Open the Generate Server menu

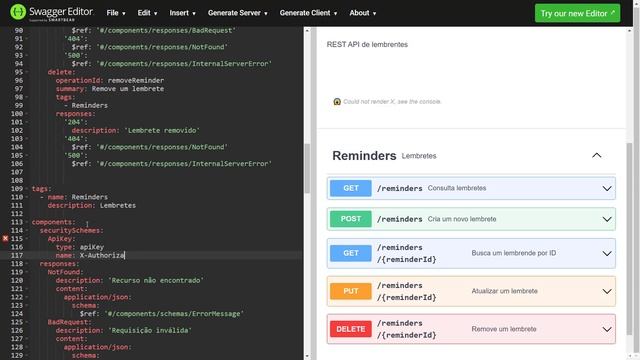[238, 13]
